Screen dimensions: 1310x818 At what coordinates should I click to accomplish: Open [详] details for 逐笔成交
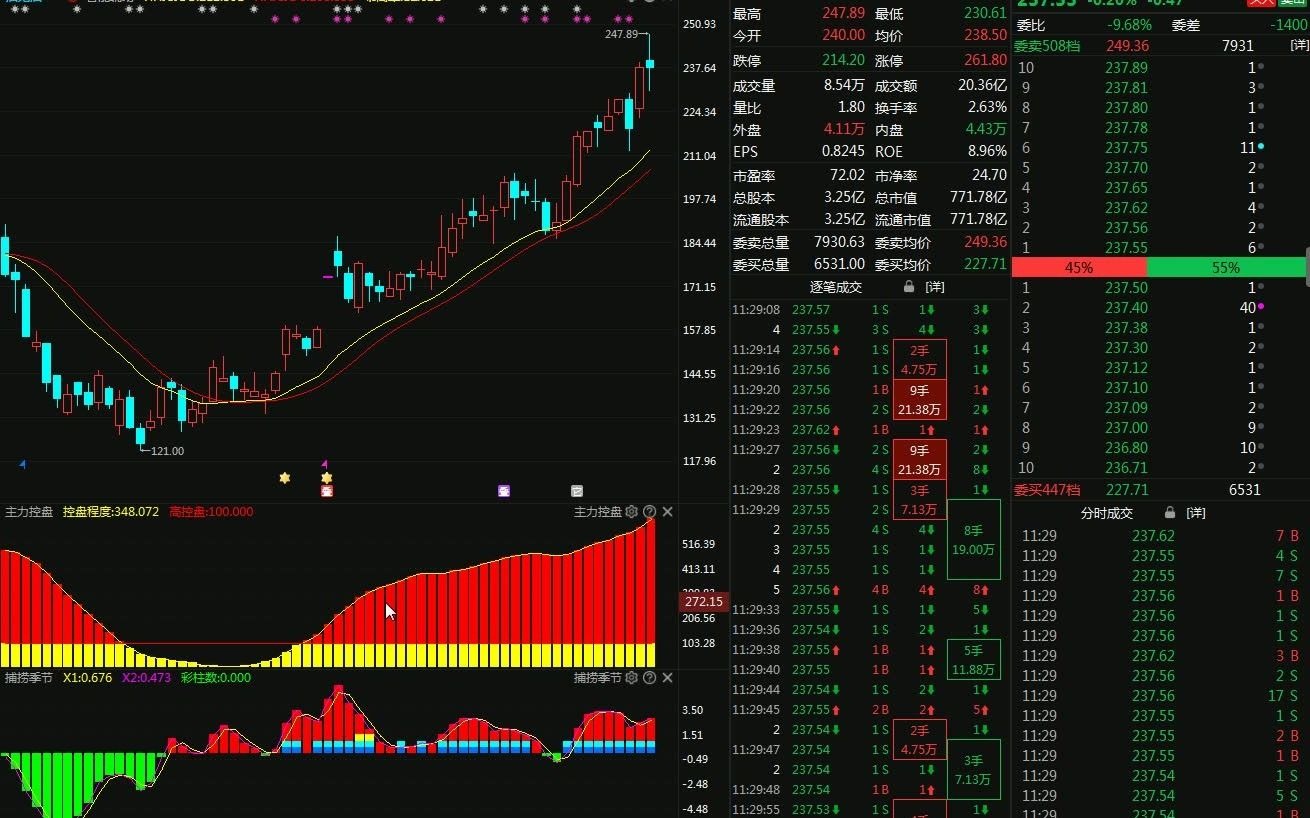pos(935,287)
